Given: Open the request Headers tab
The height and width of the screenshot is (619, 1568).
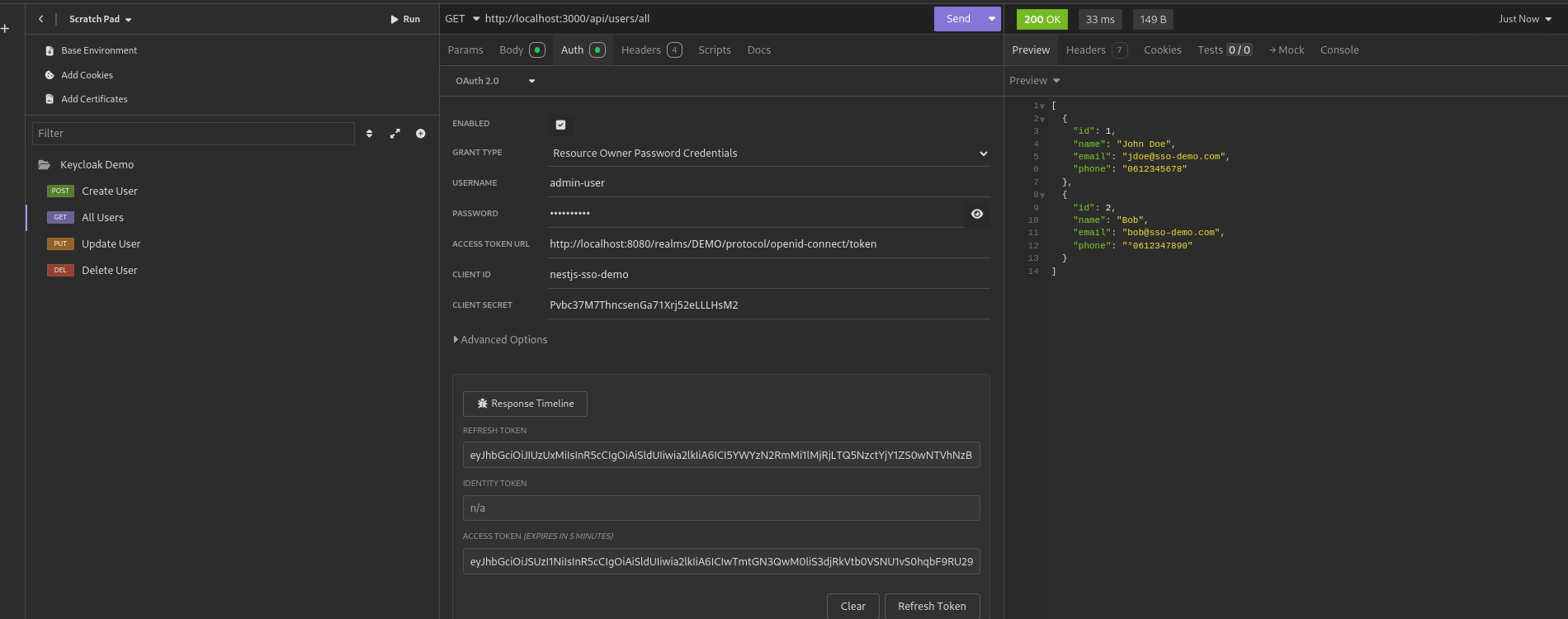Looking at the screenshot, I should coord(651,50).
